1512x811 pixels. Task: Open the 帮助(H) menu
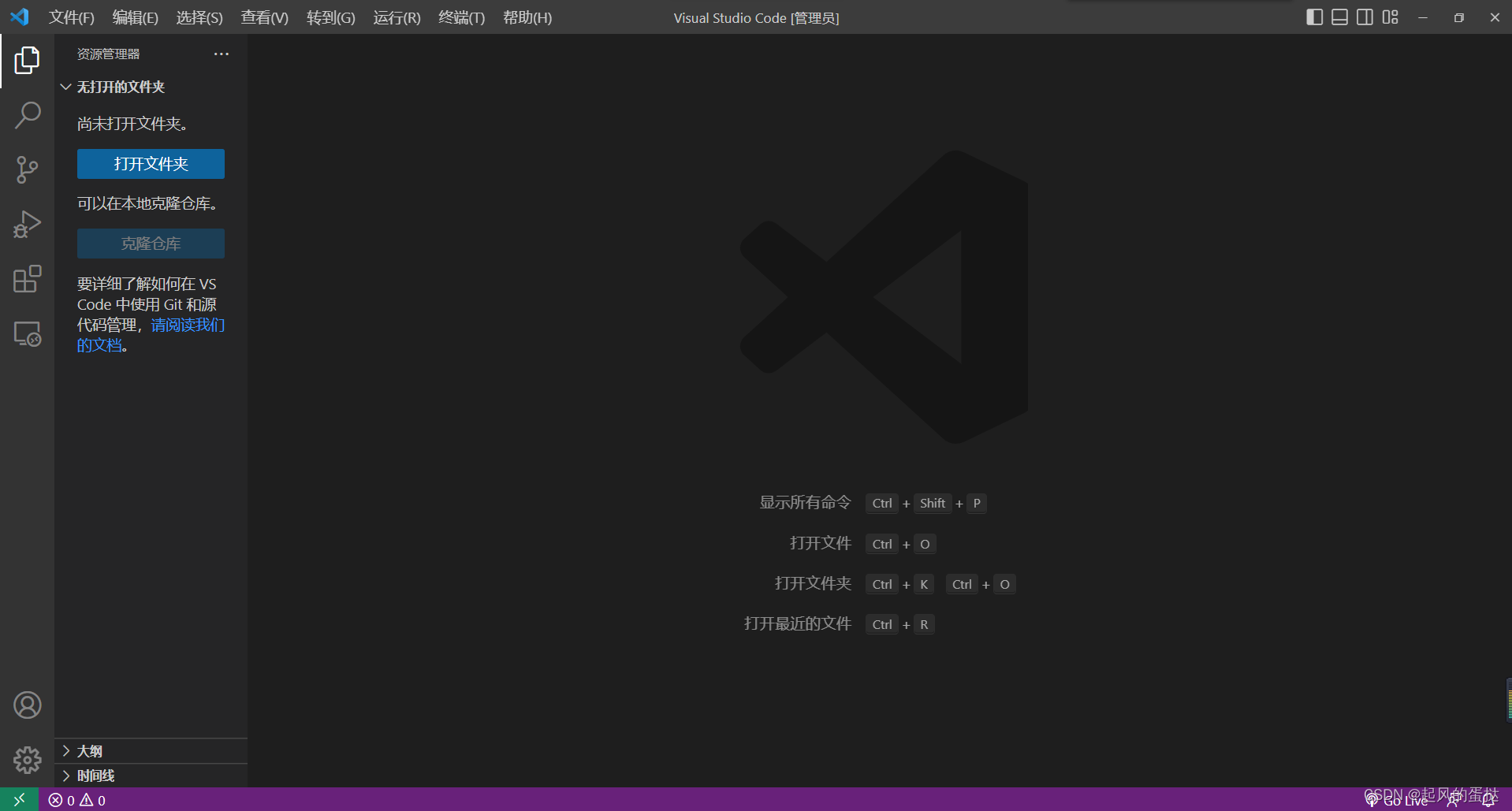click(527, 17)
